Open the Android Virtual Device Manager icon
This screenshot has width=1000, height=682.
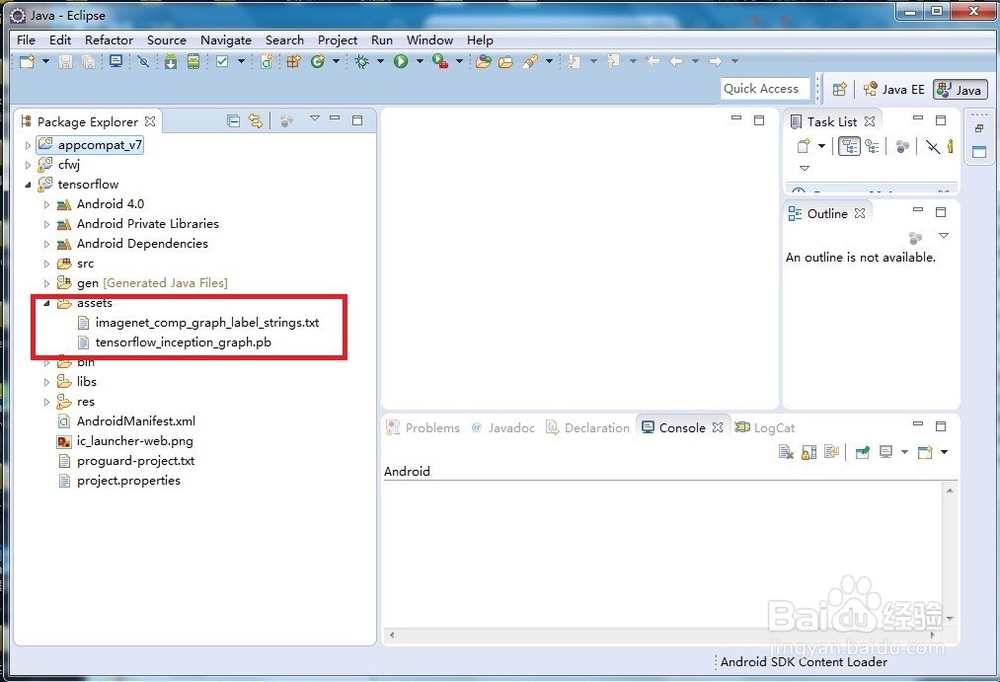[x=193, y=61]
